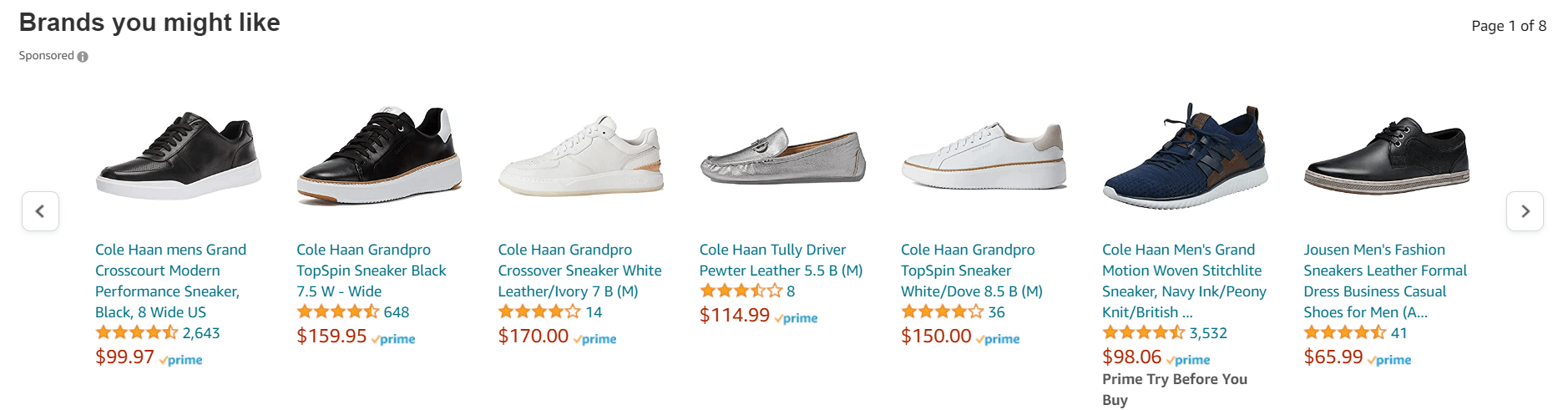The width and height of the screenshot is (1568, 410).
Task: Click the silver Tully Driver loafer photo
Action: pyautogui.click(x=782, y=155)
